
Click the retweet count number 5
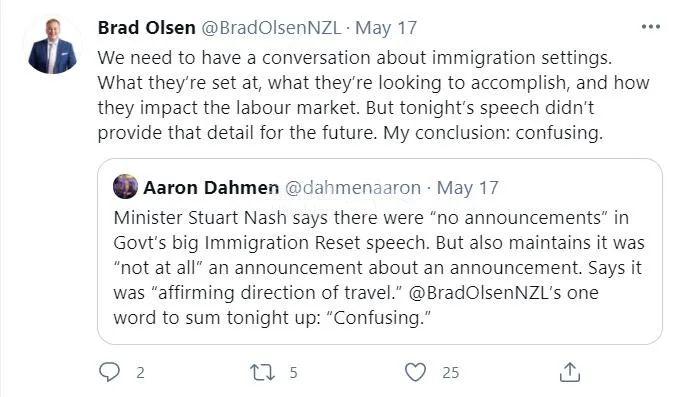(x=294, y=373)
